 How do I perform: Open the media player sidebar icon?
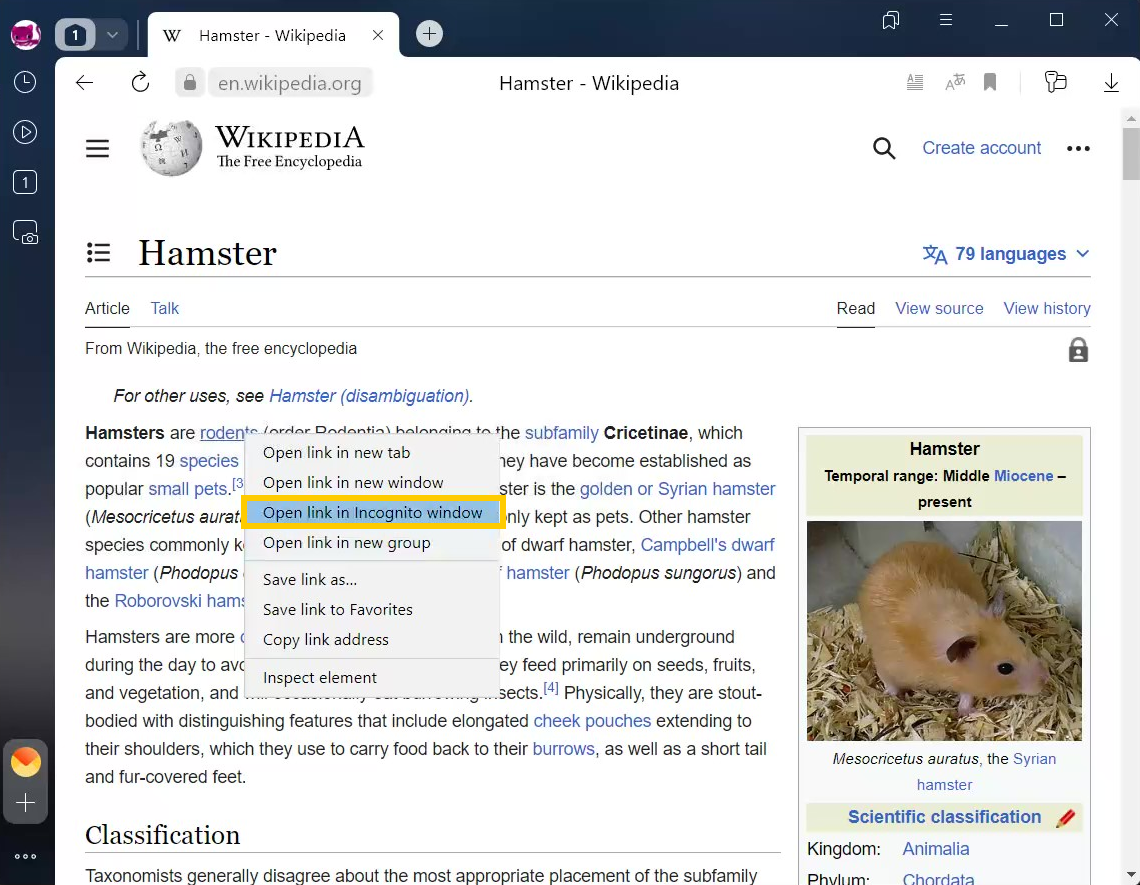[25, 132]
